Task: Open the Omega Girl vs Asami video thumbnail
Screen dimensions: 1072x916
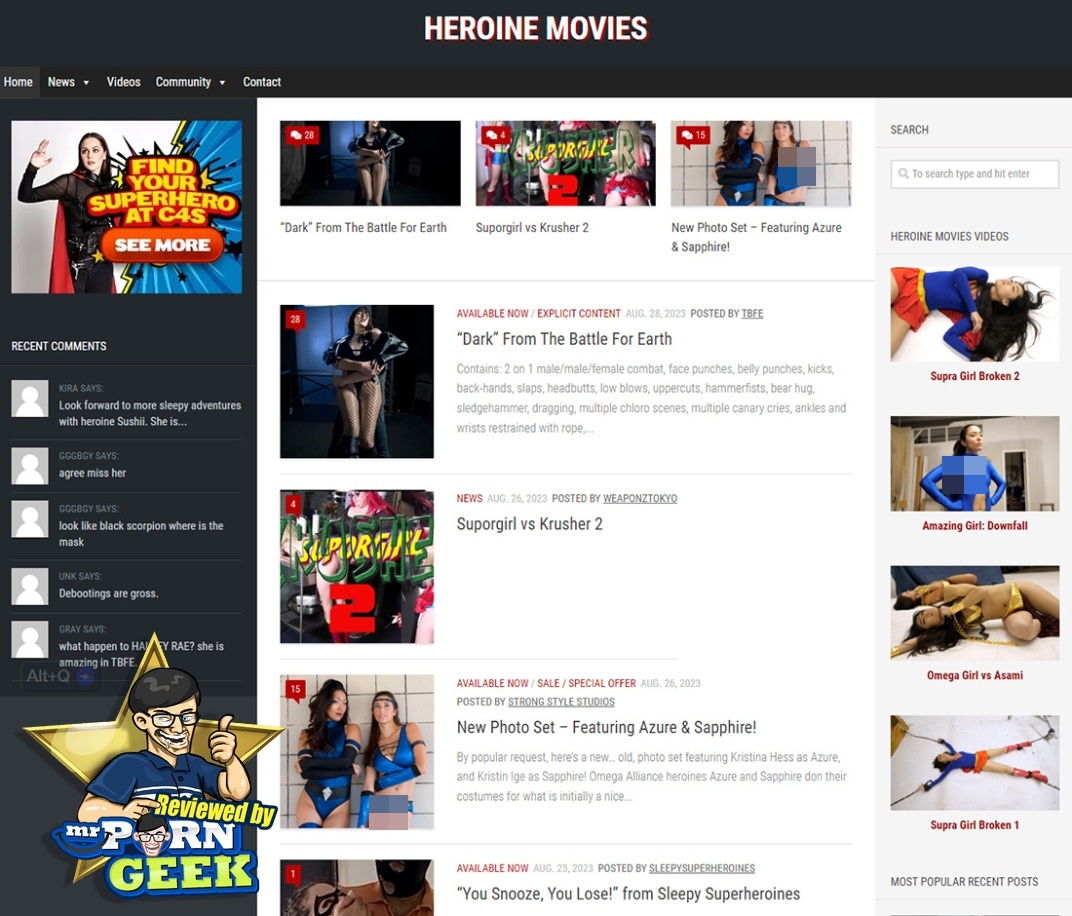Action: pos(974,613)
